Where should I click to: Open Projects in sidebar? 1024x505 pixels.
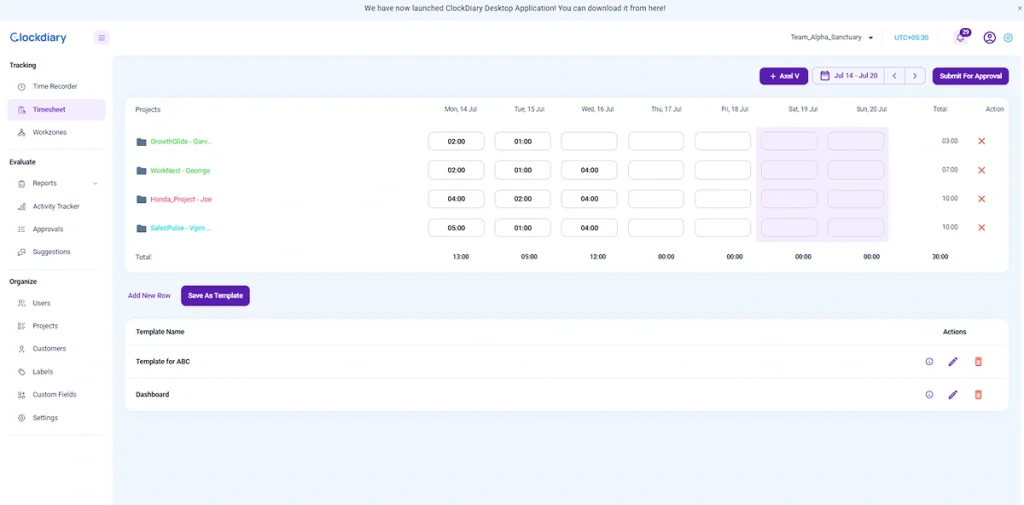point(56,326)
